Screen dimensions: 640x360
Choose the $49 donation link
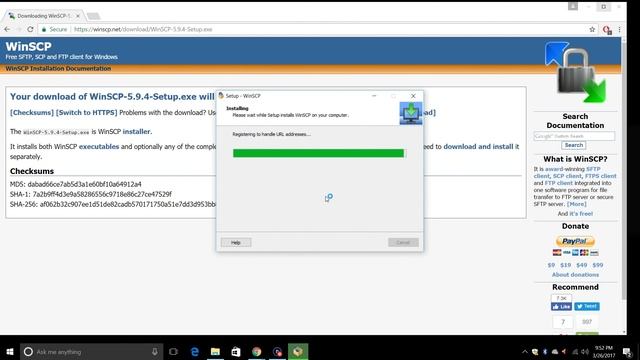pos(582,265)
